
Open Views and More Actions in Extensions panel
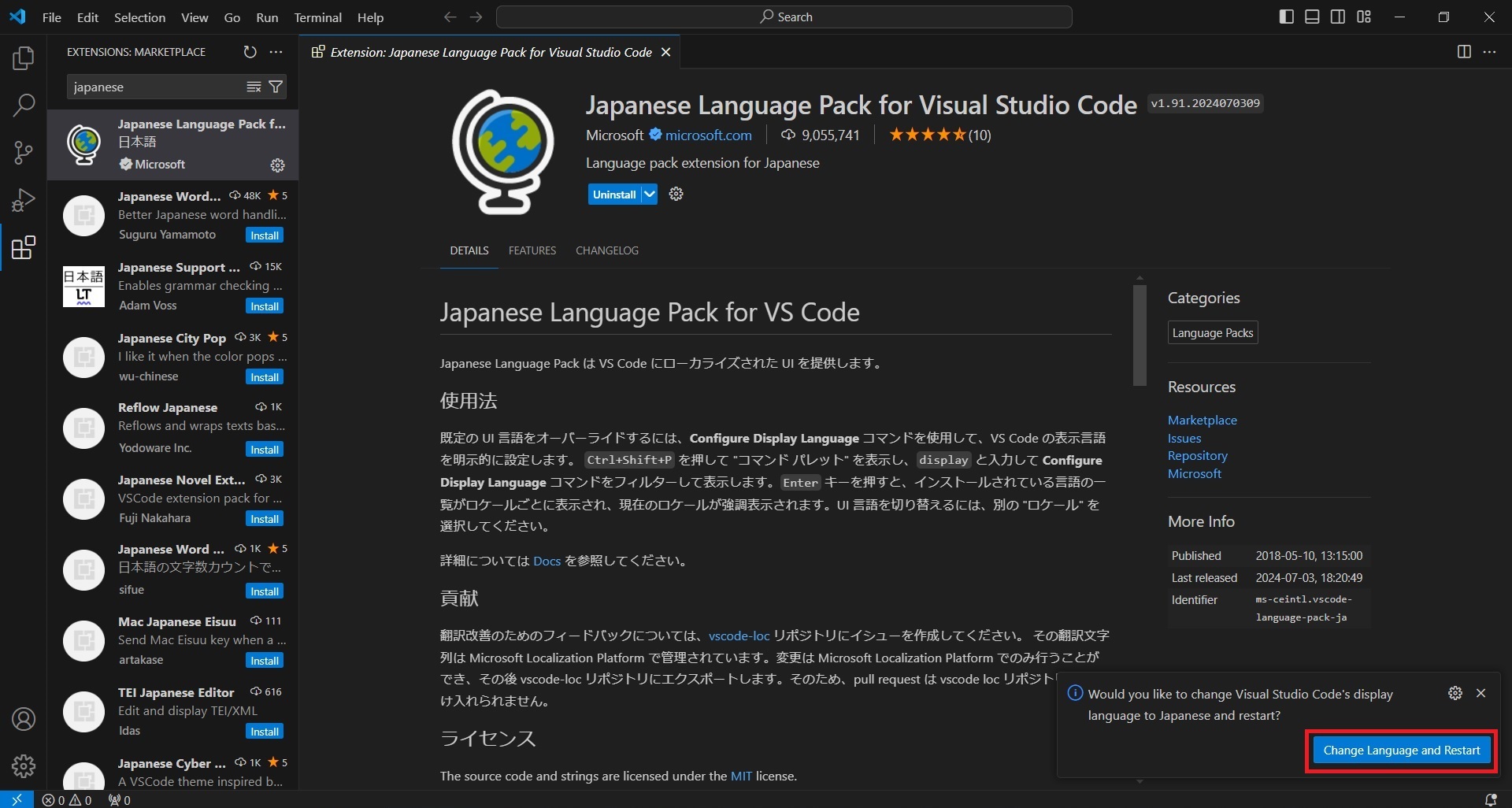(276, 52)
